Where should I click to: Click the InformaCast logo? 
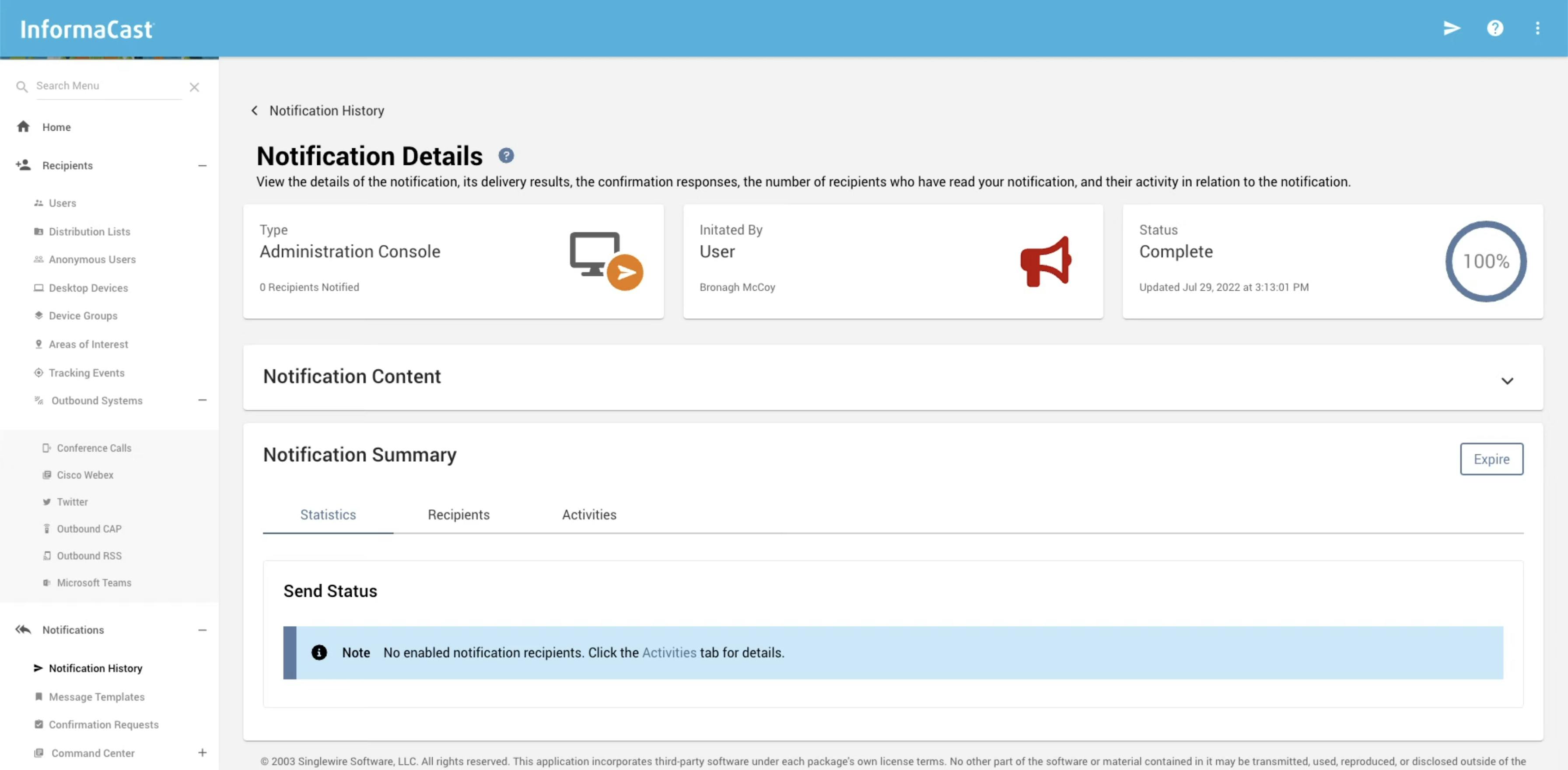tap(87, 28)
